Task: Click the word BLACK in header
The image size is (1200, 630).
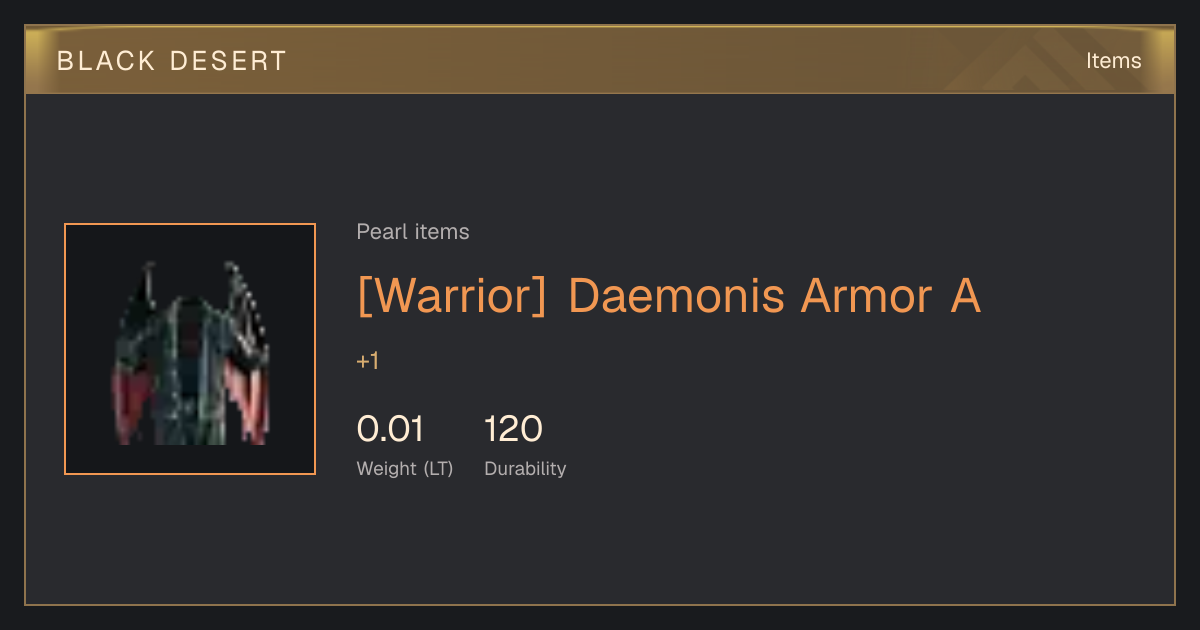Action: [x=106, y=61]
